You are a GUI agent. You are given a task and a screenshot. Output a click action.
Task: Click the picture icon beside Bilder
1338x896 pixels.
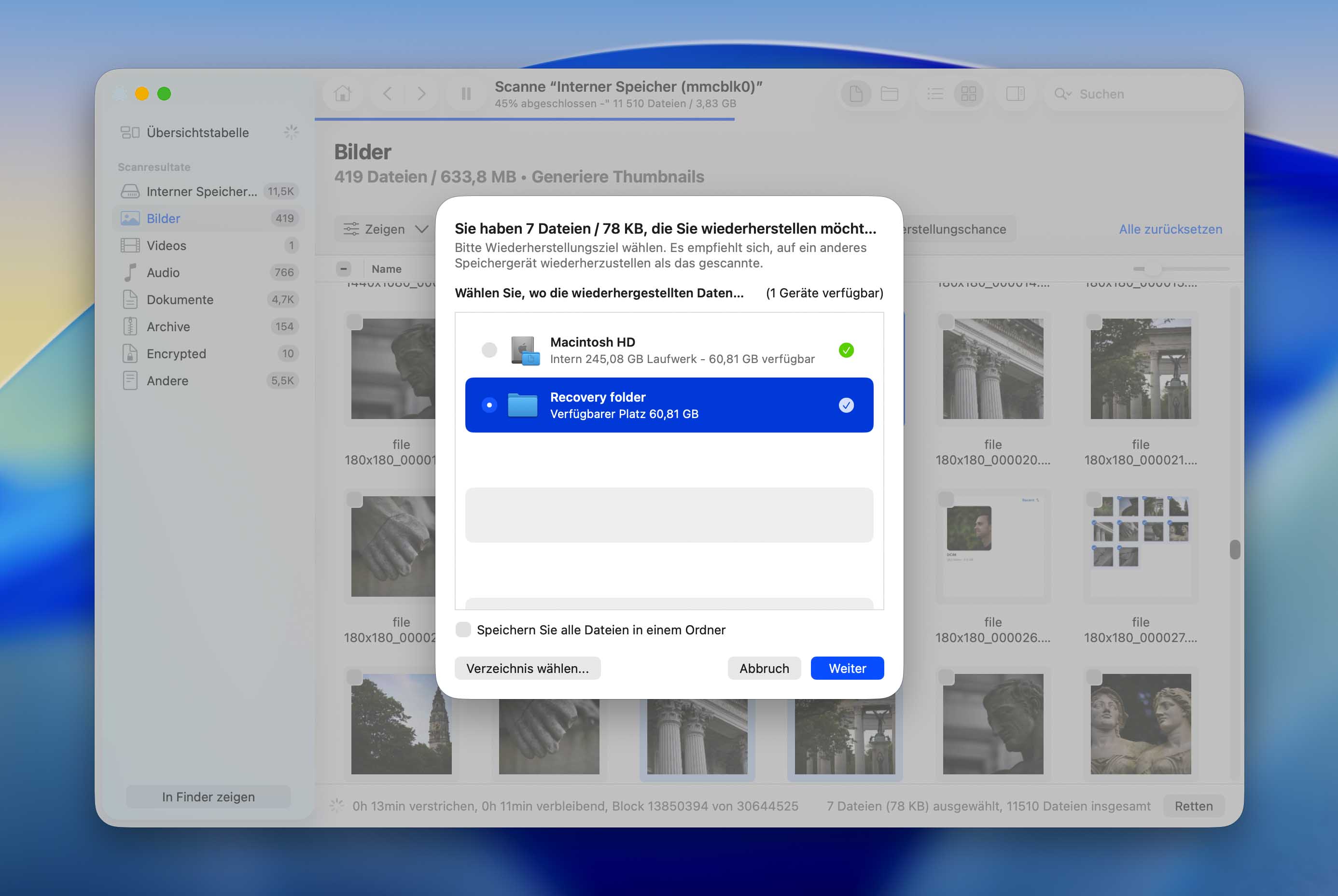tap(130, 218)
